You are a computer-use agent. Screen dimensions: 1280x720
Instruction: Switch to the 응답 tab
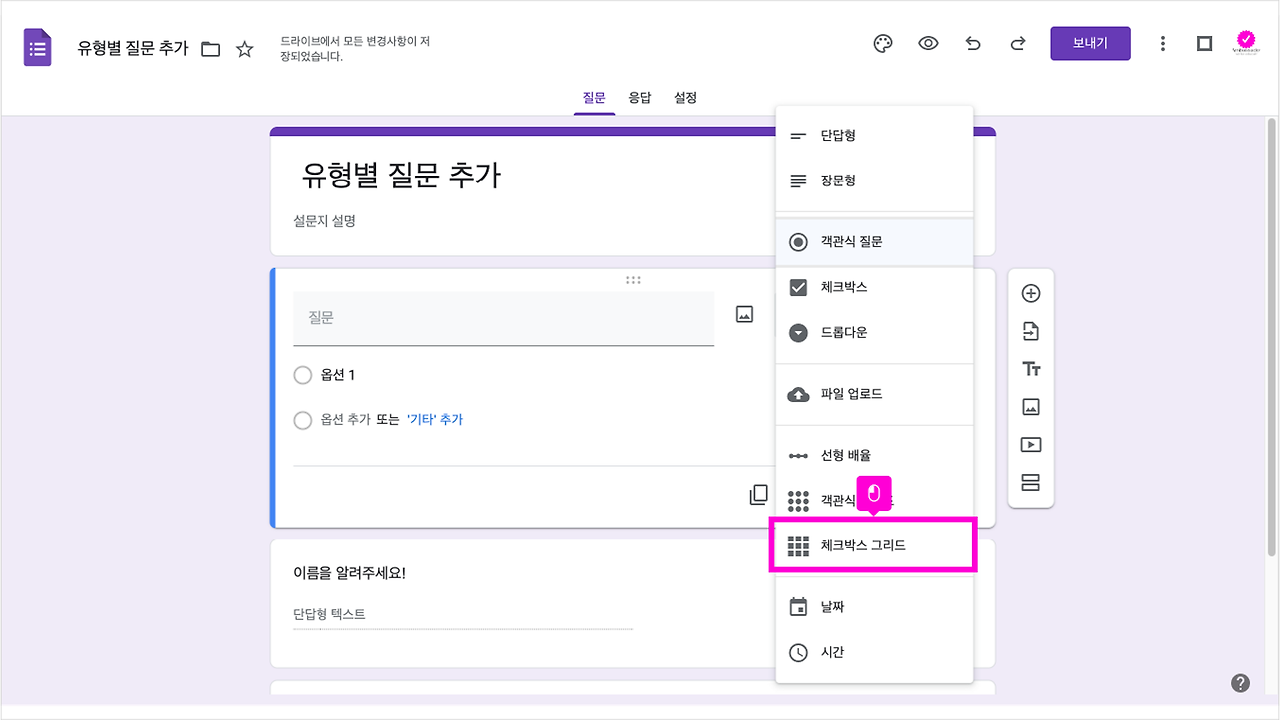[x=640, y=97]
